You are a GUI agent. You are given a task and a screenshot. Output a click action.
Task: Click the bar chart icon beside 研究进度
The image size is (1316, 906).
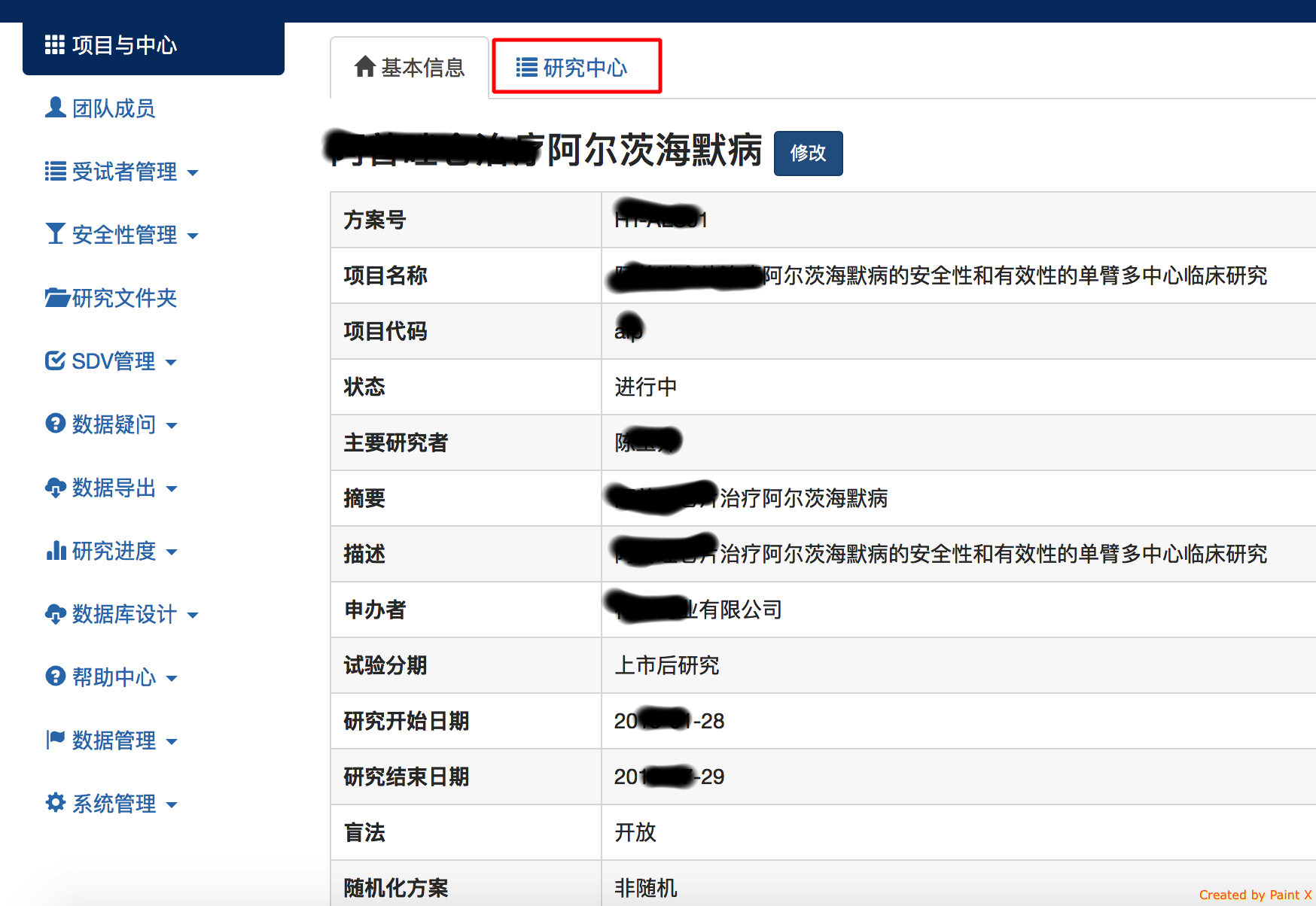[56, 551]
